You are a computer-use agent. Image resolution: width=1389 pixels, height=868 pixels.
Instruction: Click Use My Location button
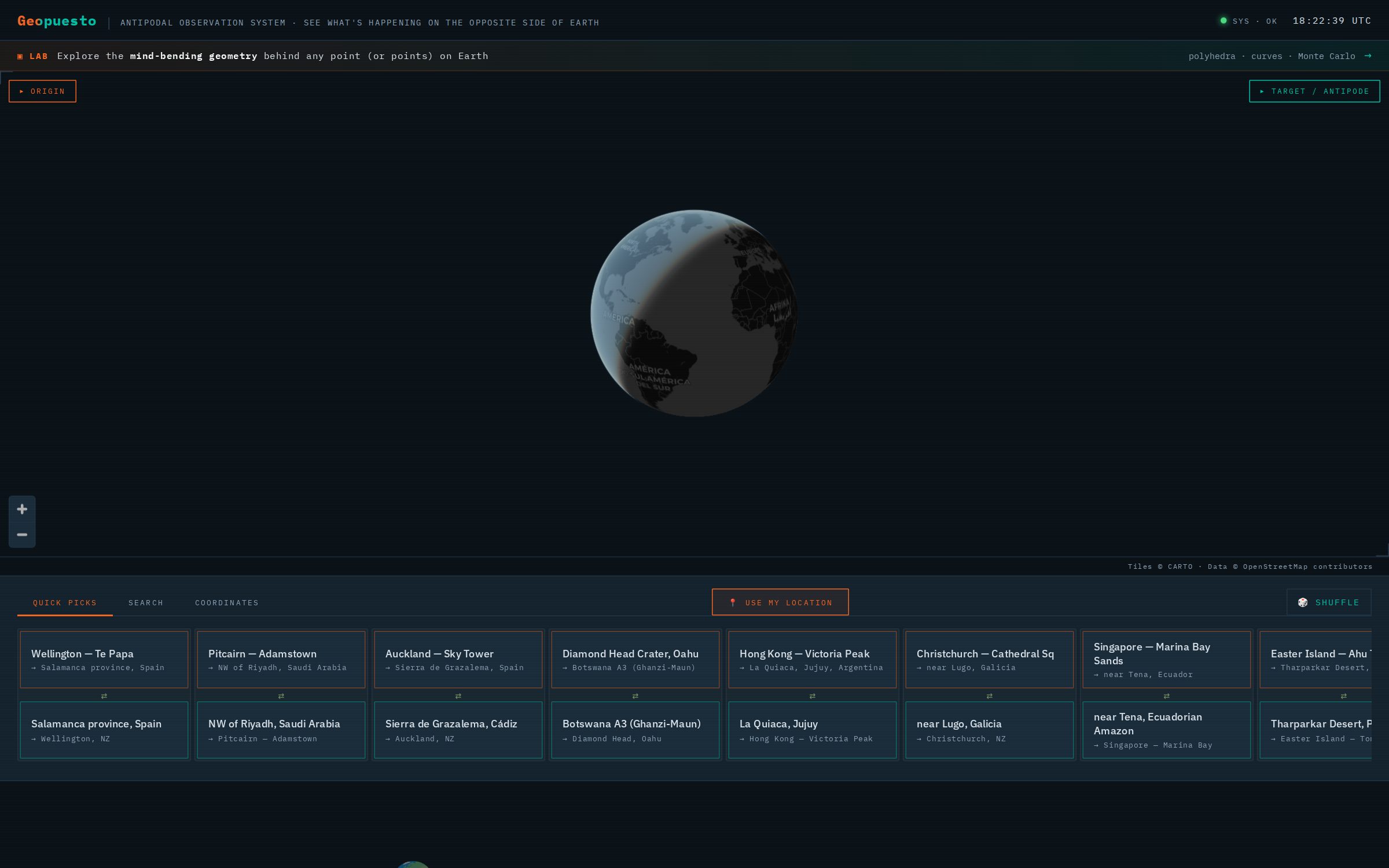click(780, 602)
